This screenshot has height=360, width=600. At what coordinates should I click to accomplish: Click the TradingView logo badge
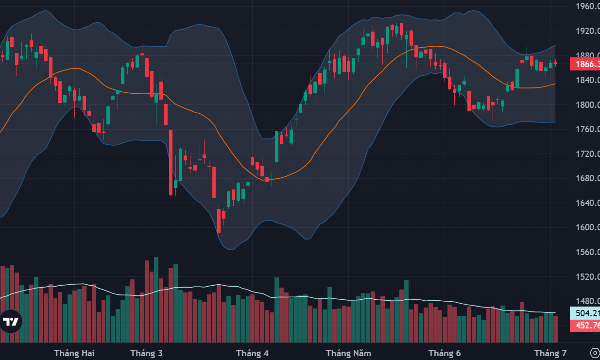(x=10, y=322)
